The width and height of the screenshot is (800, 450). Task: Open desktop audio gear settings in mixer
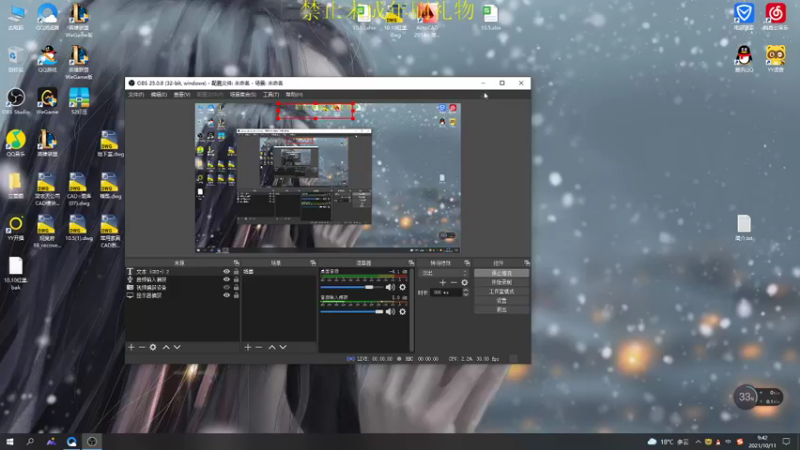(x=403, y=287)
